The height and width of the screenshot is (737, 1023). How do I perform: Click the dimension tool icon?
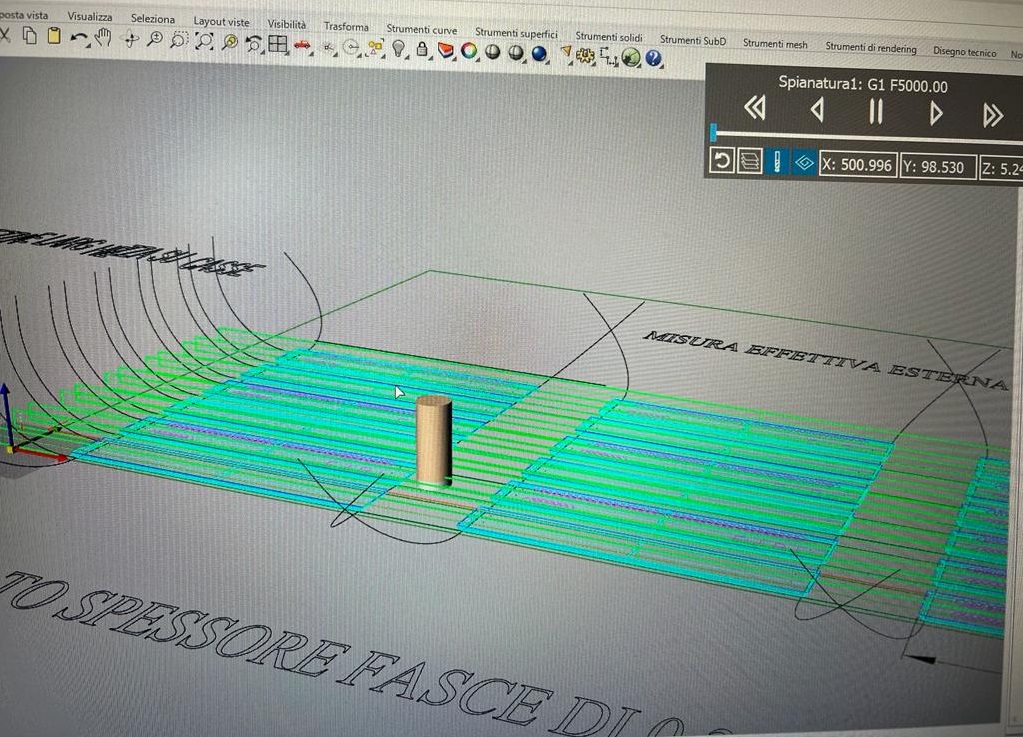tap(609, 57)
